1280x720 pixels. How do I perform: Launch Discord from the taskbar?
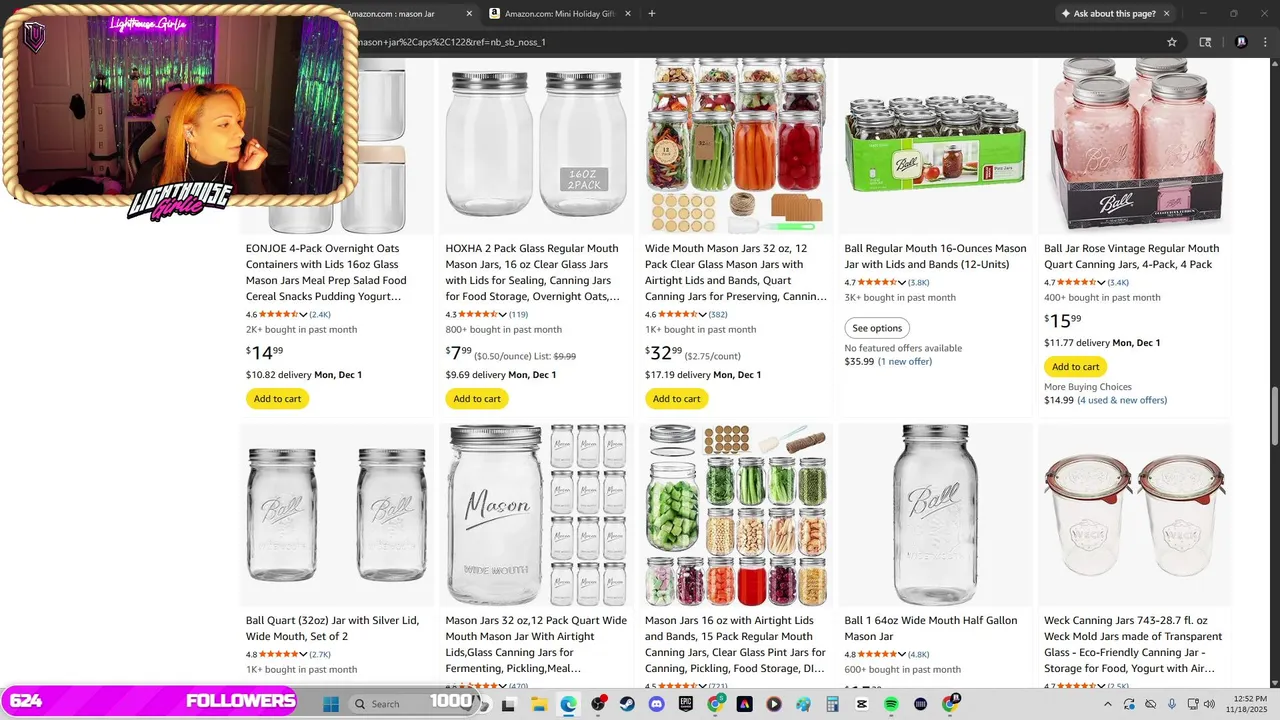[x=656, y=704]
